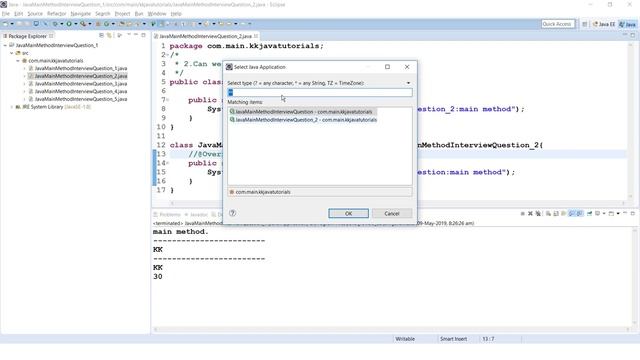Open the New wizard dropdown arrow
Viewport: 640px width, 360px height.
12,24
